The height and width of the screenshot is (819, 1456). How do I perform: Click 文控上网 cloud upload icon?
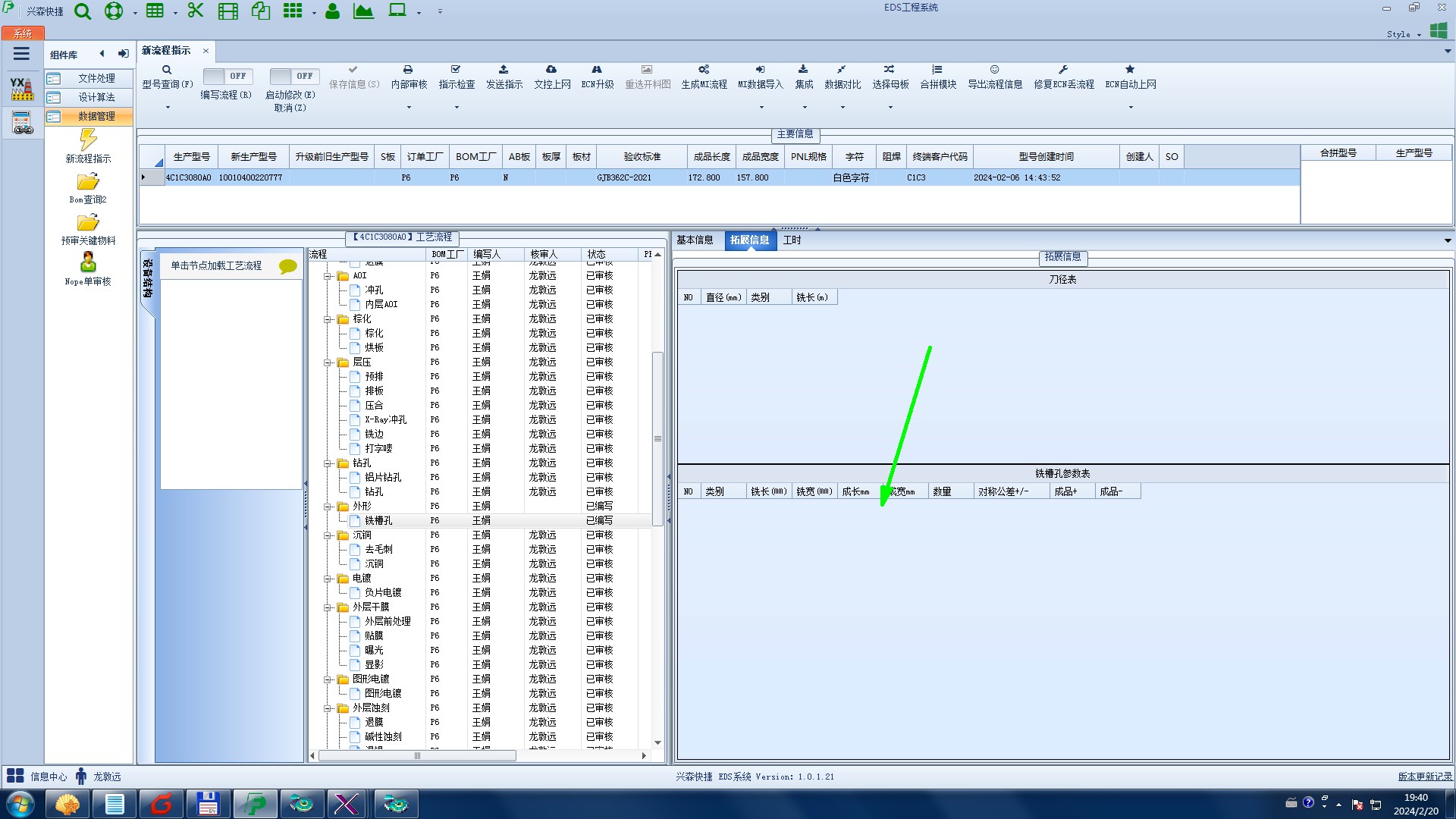551,69
